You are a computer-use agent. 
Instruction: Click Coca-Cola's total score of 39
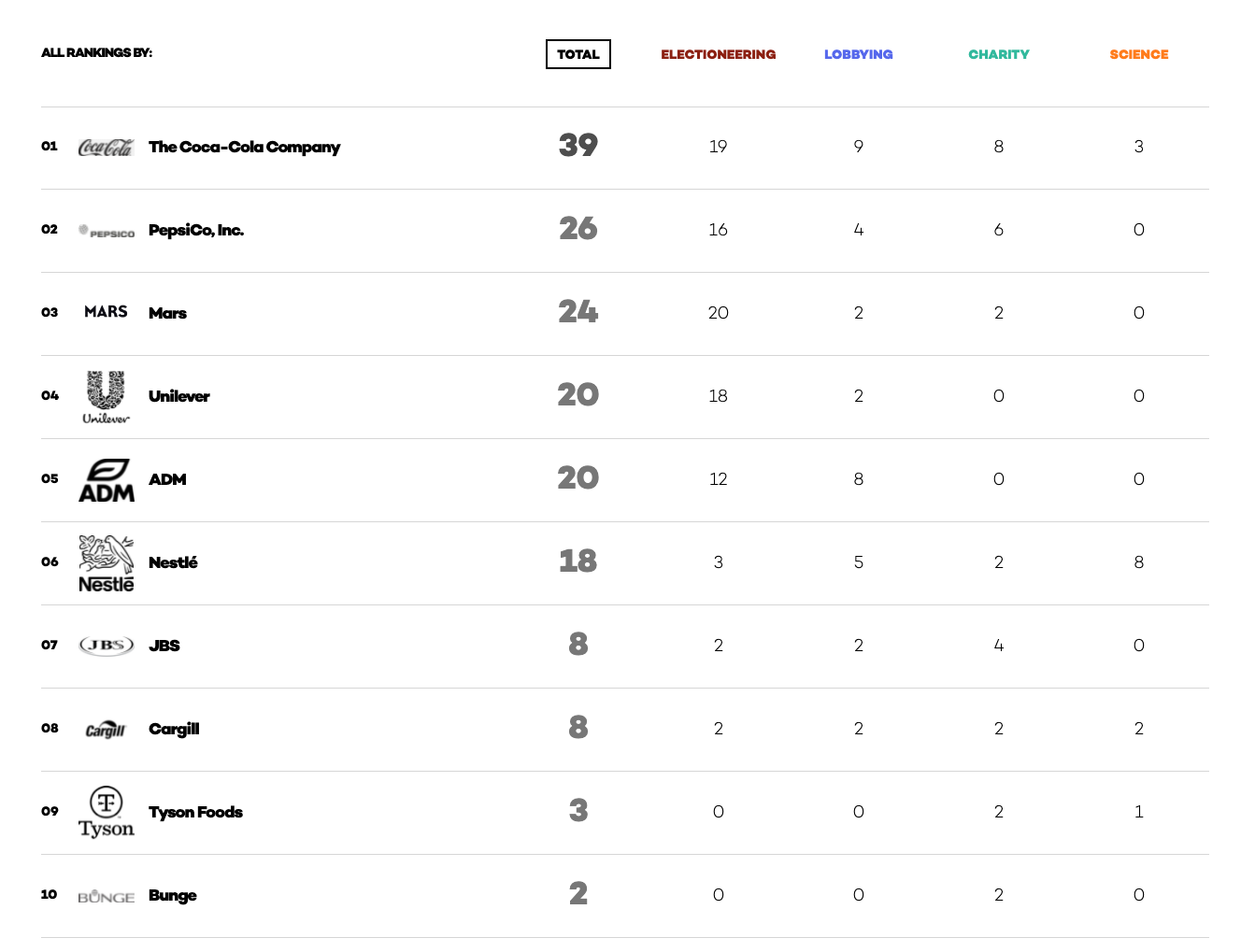pos(578,146)
